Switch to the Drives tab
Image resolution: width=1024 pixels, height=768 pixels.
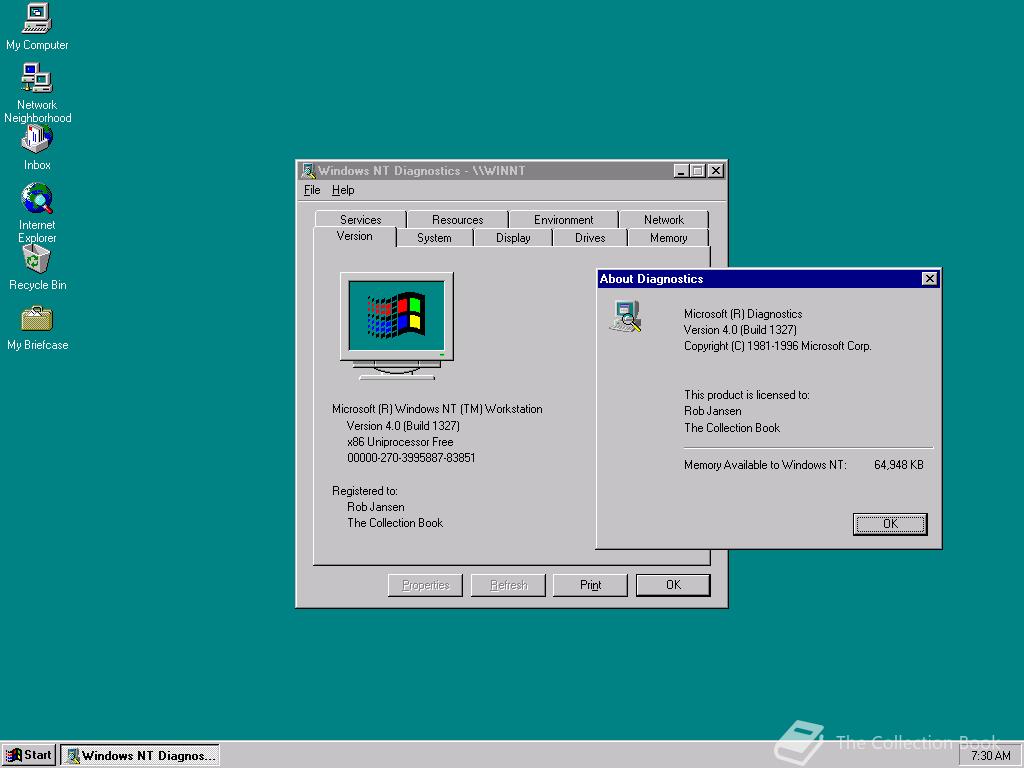point(589,237)
